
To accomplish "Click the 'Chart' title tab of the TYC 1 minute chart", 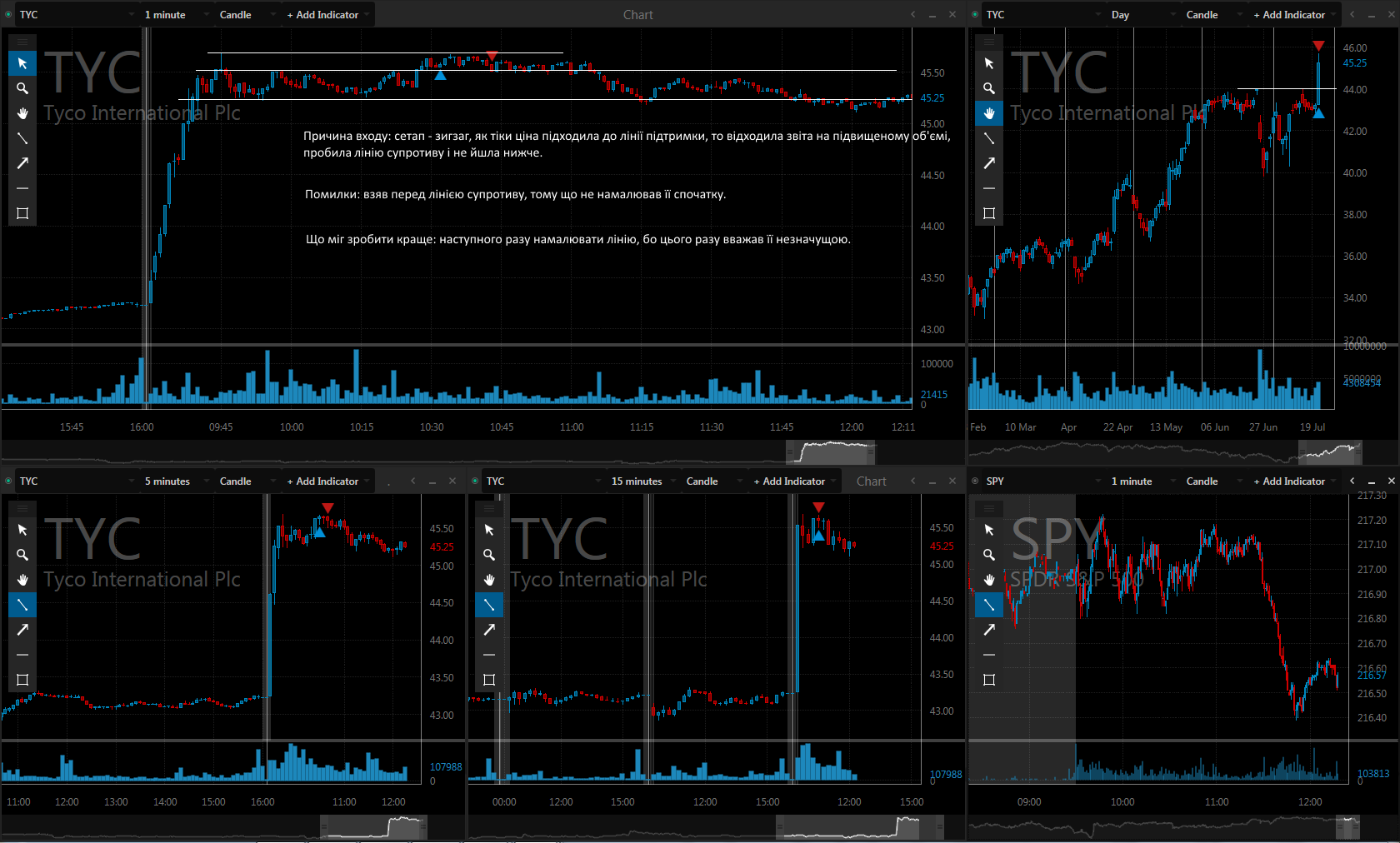I will coord(638,15).
